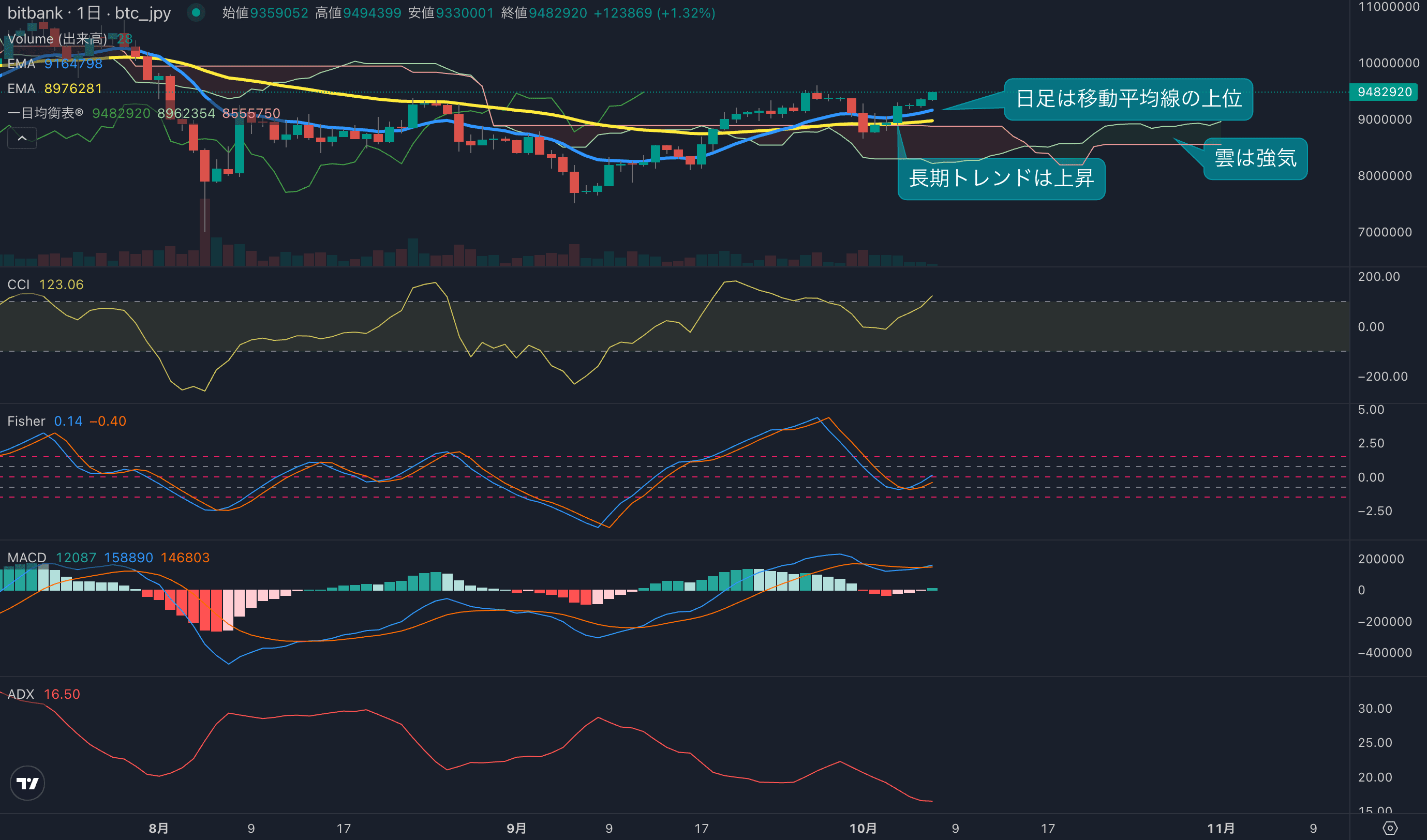
Task: Click the ADX indicator label
Action: [x=21, y=695]
